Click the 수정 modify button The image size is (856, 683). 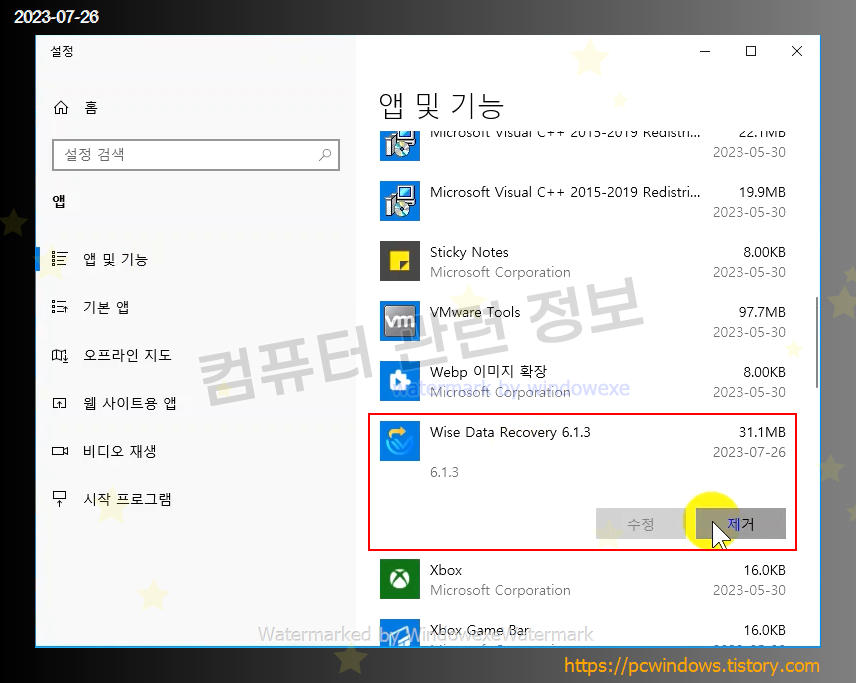pyautogui.click(x=641, y=524)
